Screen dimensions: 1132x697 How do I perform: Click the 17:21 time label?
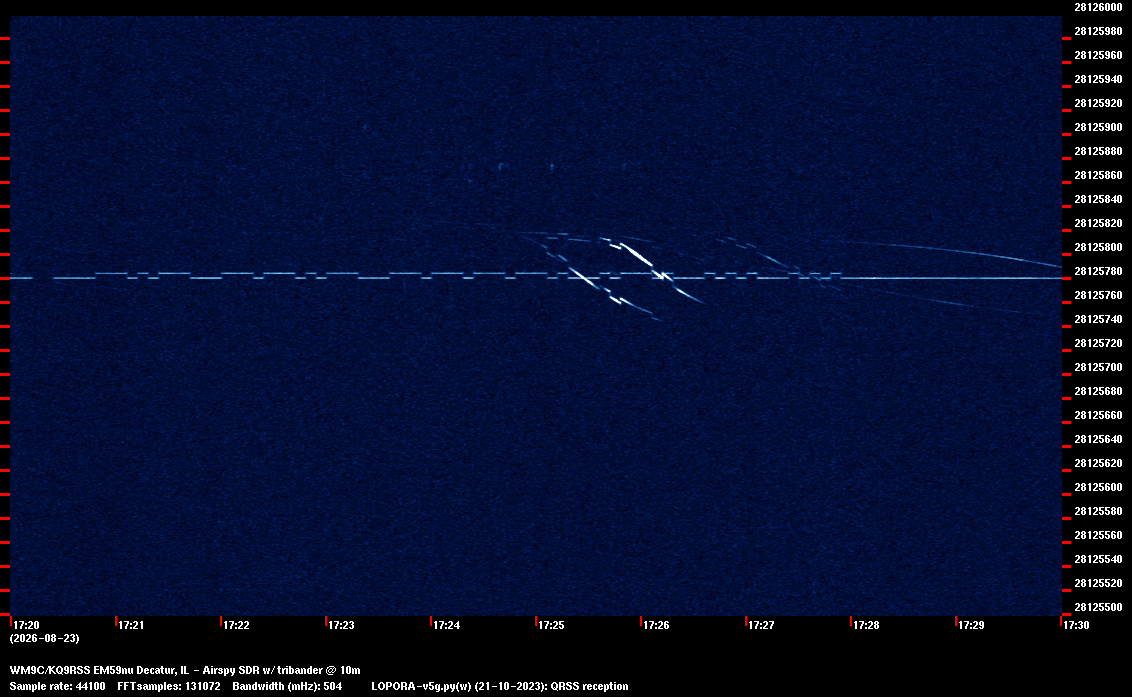tap(131, 625)
